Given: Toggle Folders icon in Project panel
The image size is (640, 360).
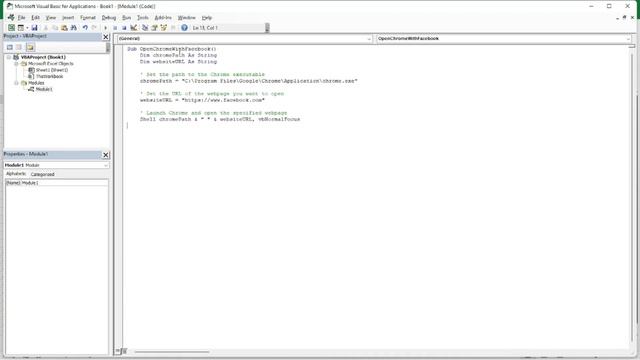Looking at the screenshot, I should [30, 47].
